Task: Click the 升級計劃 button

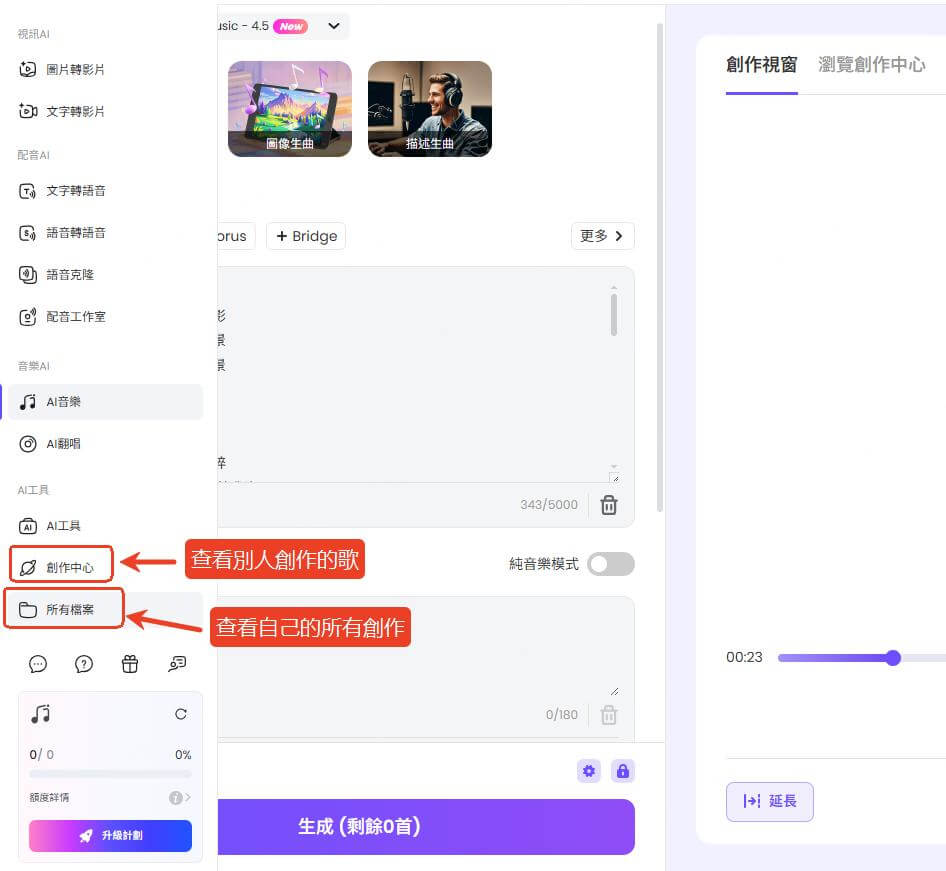Action: coord(110,835)
